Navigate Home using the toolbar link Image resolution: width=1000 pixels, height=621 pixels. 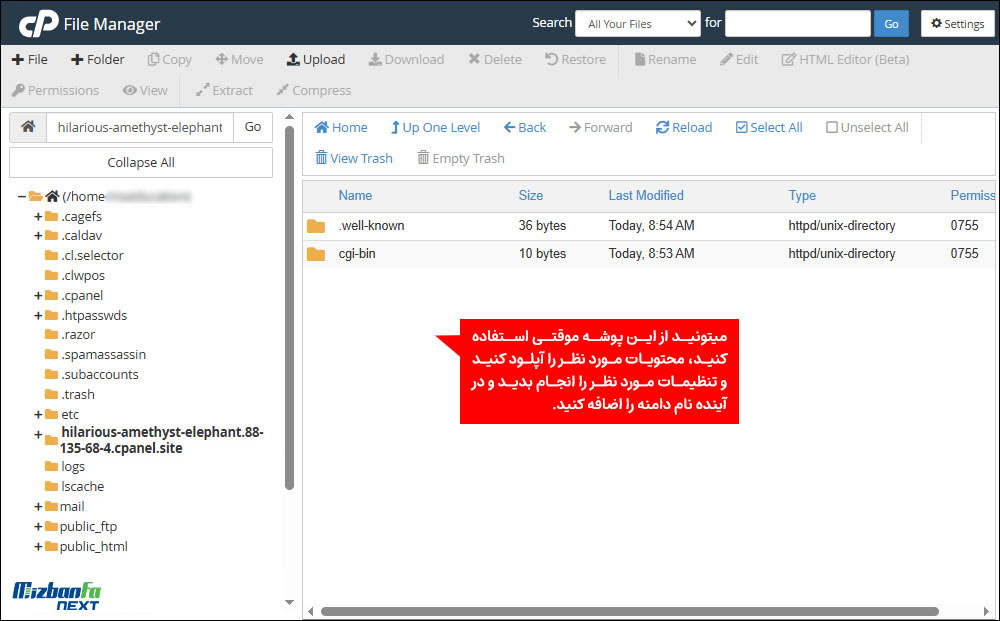click(340, 127)
